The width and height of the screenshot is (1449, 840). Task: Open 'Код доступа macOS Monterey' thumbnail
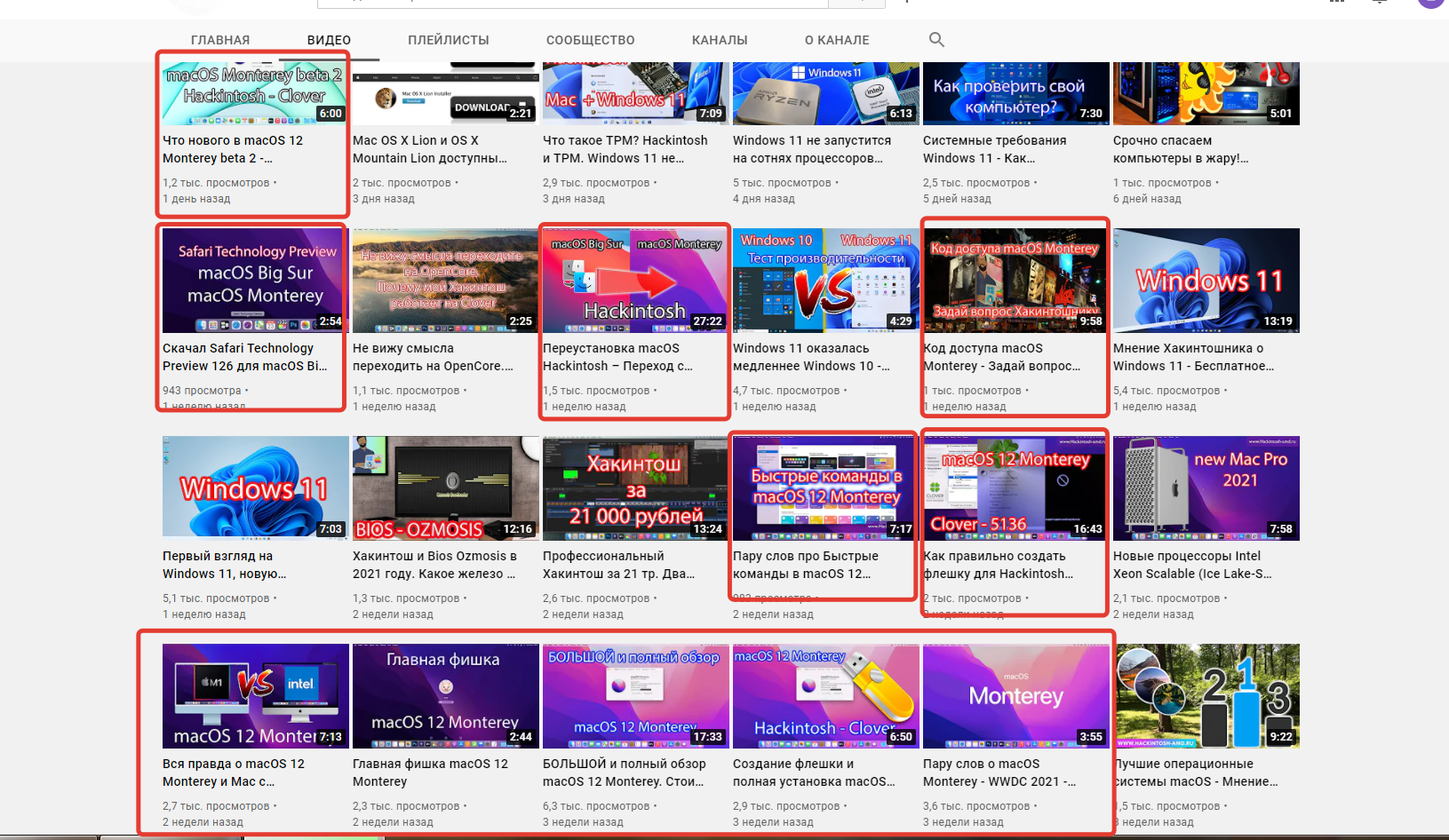[1016, 281]
